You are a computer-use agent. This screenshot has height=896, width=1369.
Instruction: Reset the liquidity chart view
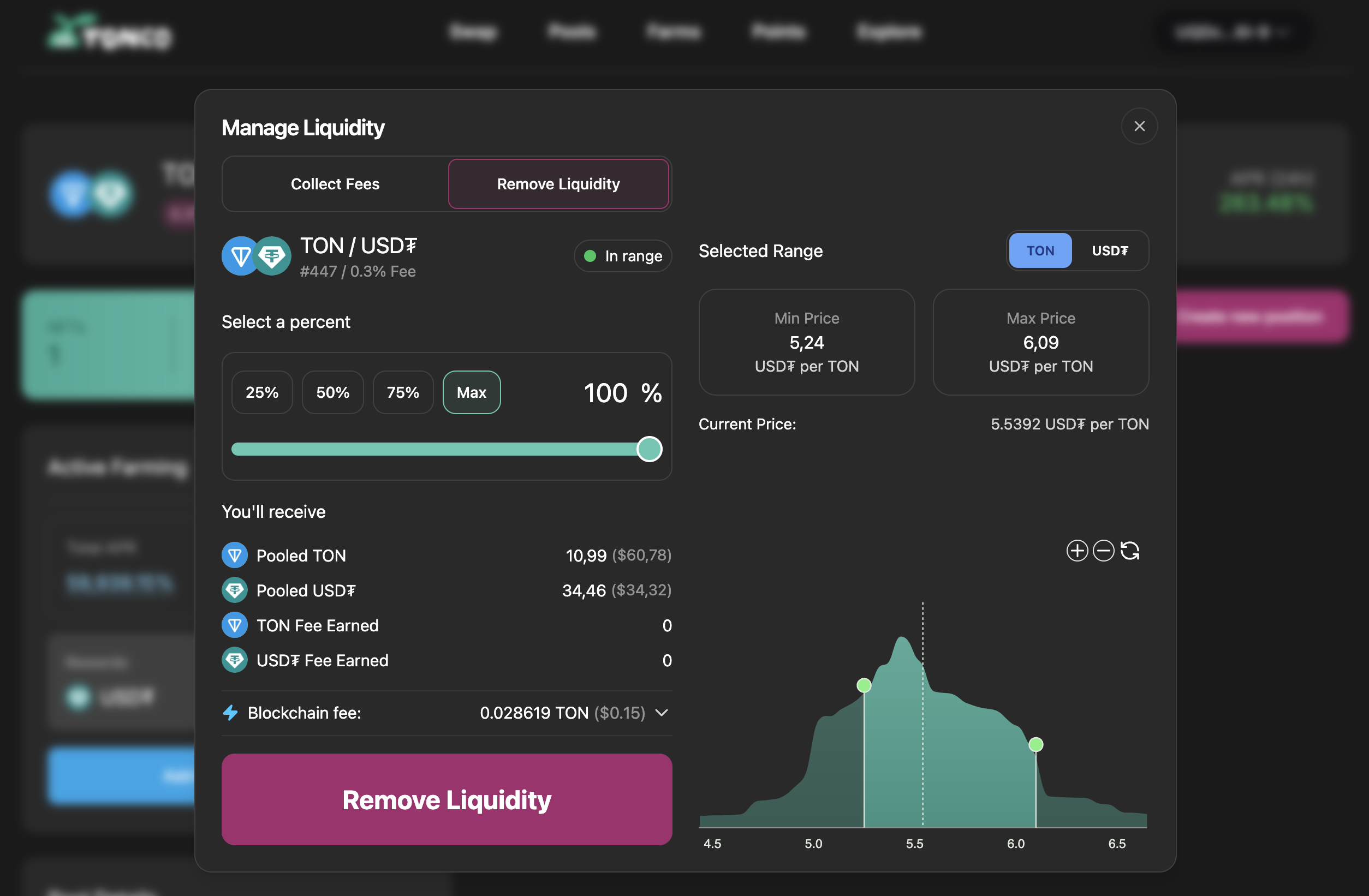pos(1130,551)
